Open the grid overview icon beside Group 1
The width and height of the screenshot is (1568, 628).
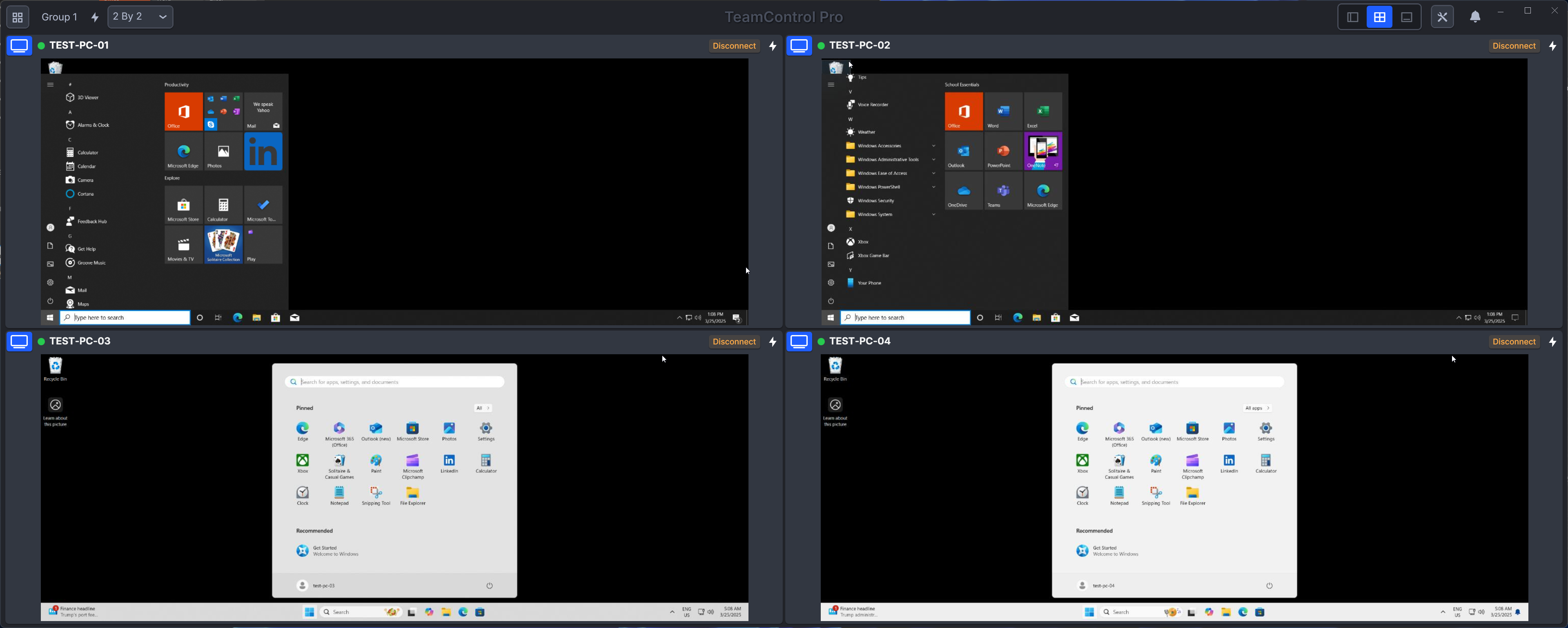click(18, 17)
